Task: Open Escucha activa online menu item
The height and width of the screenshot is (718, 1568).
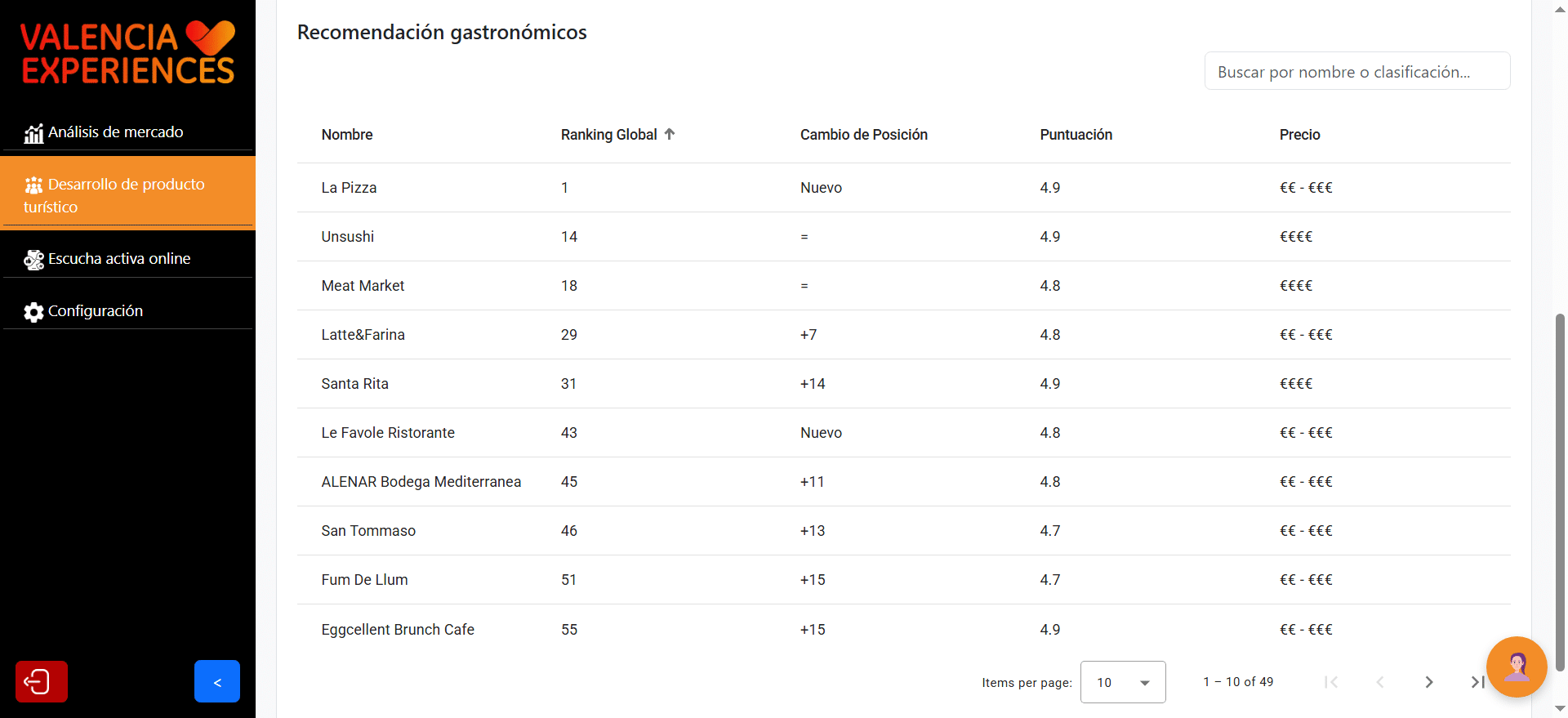Action: coord(119,259)
